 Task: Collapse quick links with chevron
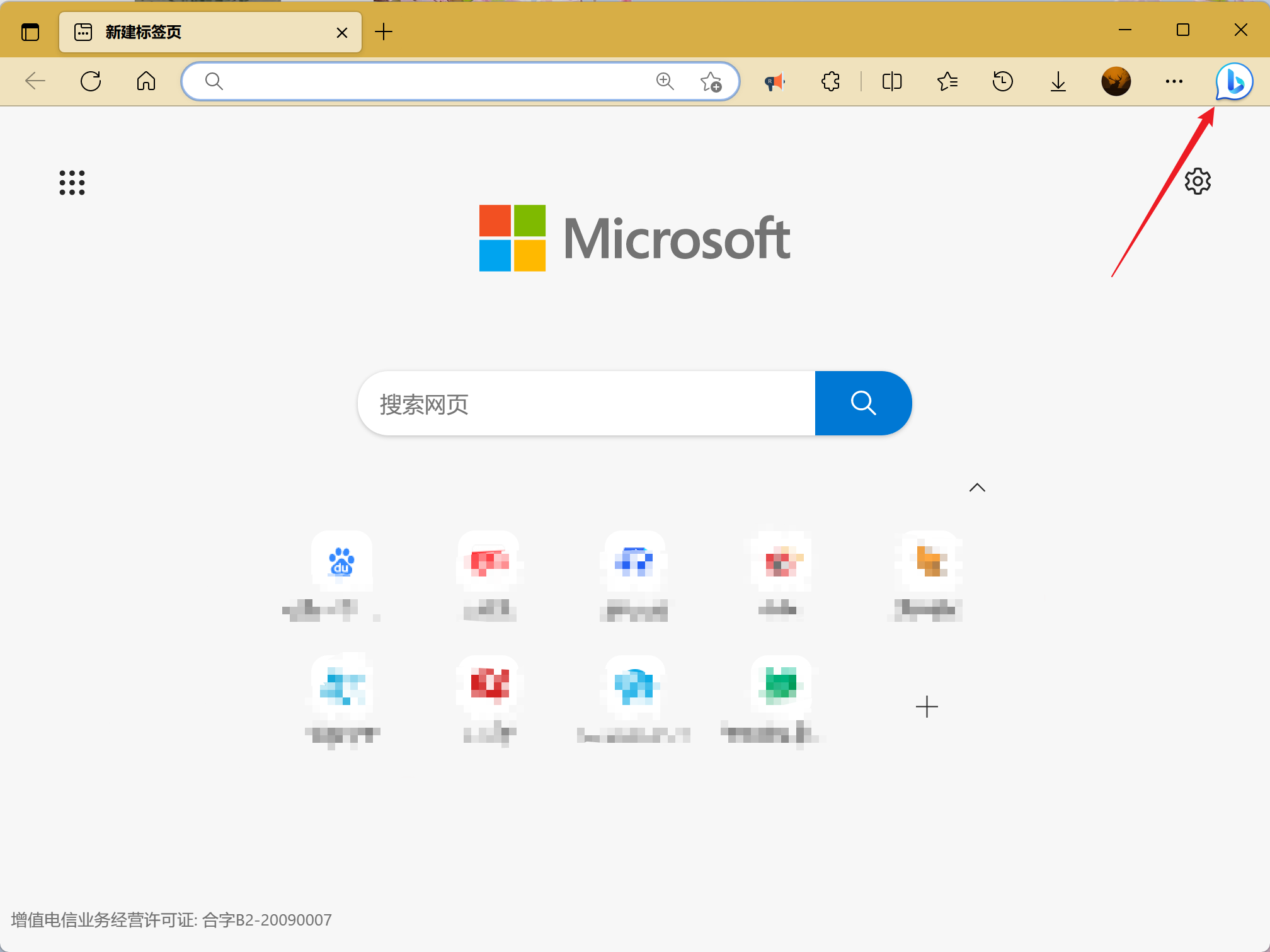point(977,488)
